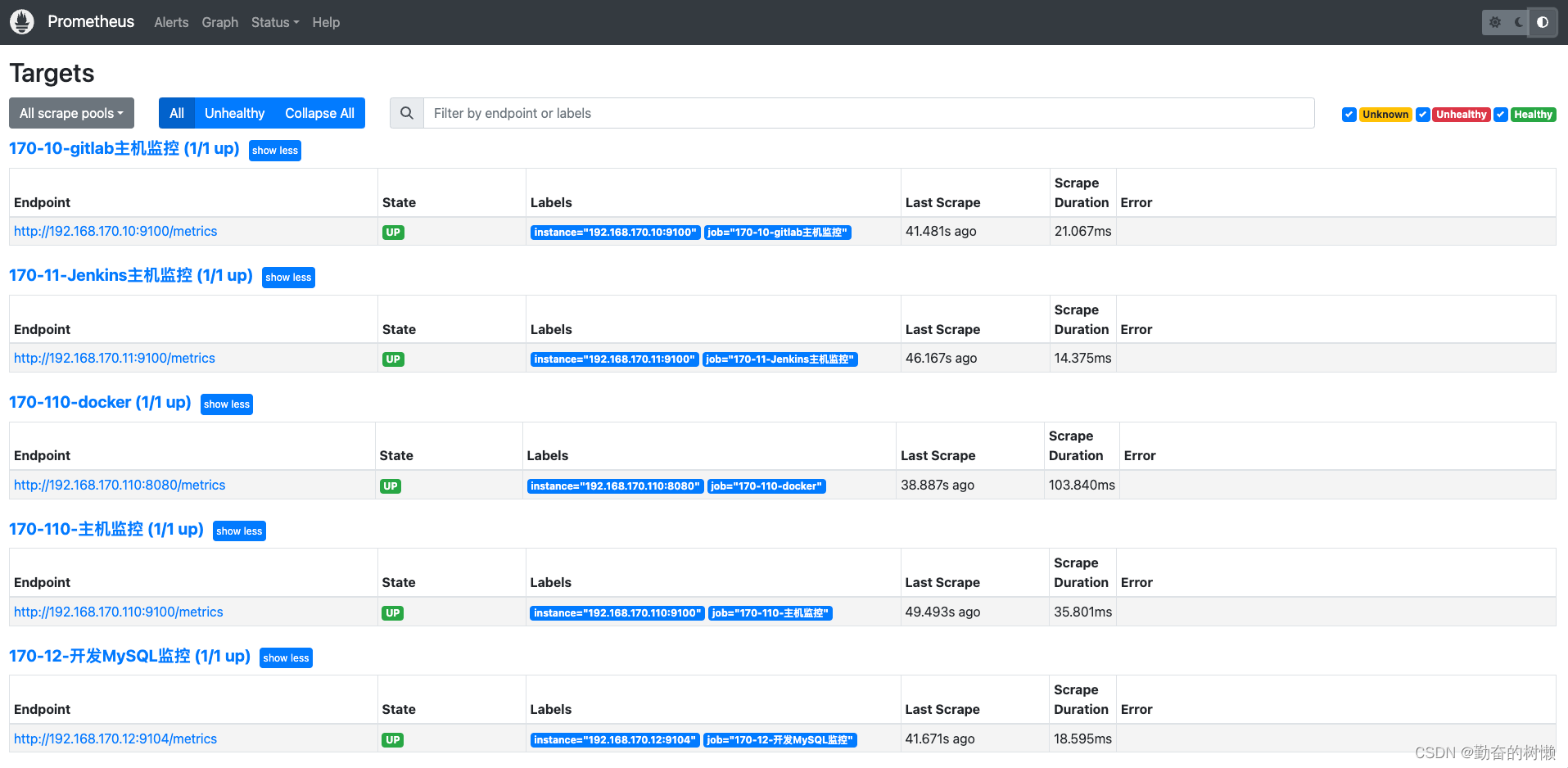
Task: Click label job="170-10-gitlab主机监控"
Action: tap(778, 233)
